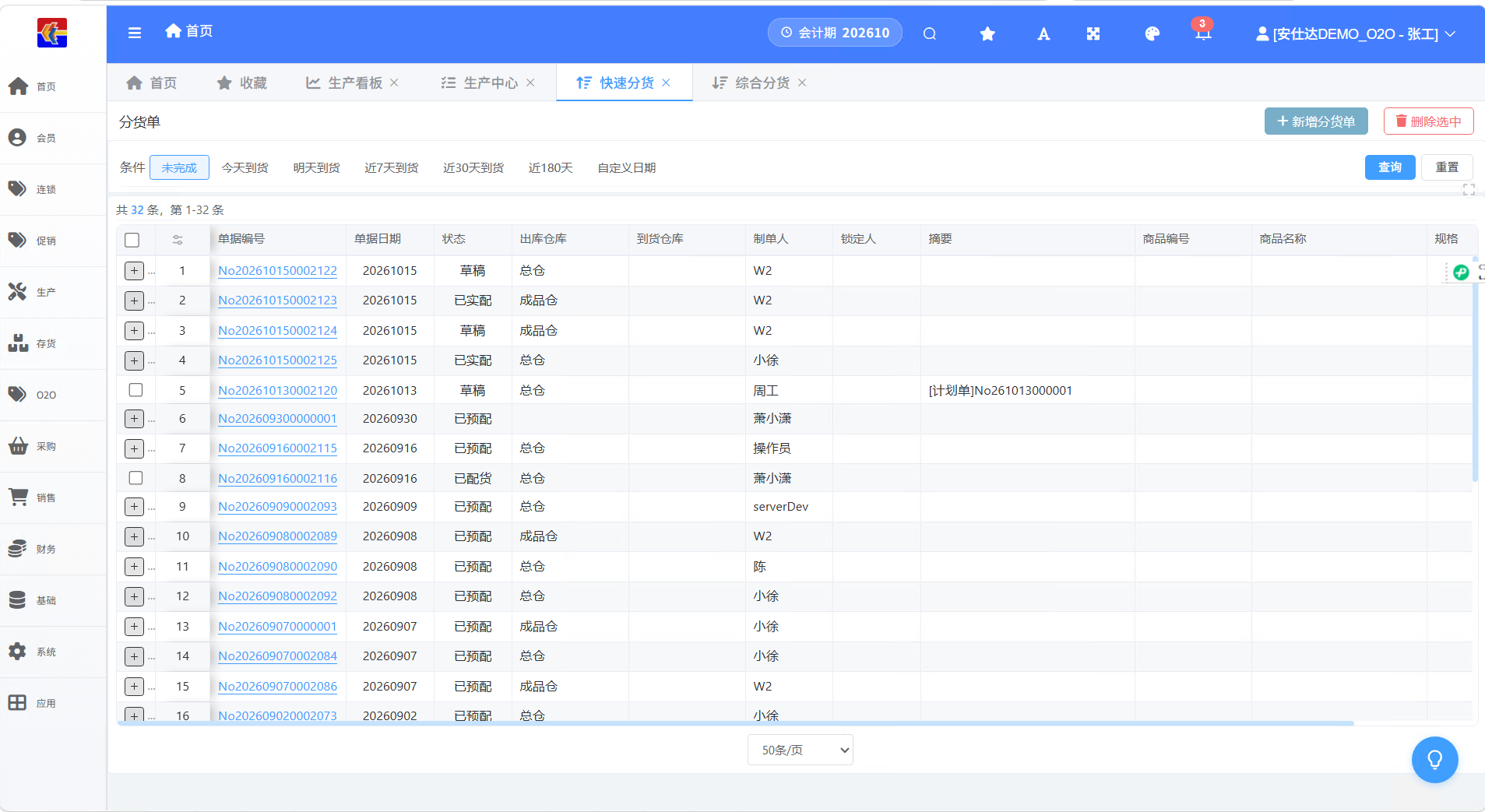Toggle the hamburger menu icon

pos(135,33)
